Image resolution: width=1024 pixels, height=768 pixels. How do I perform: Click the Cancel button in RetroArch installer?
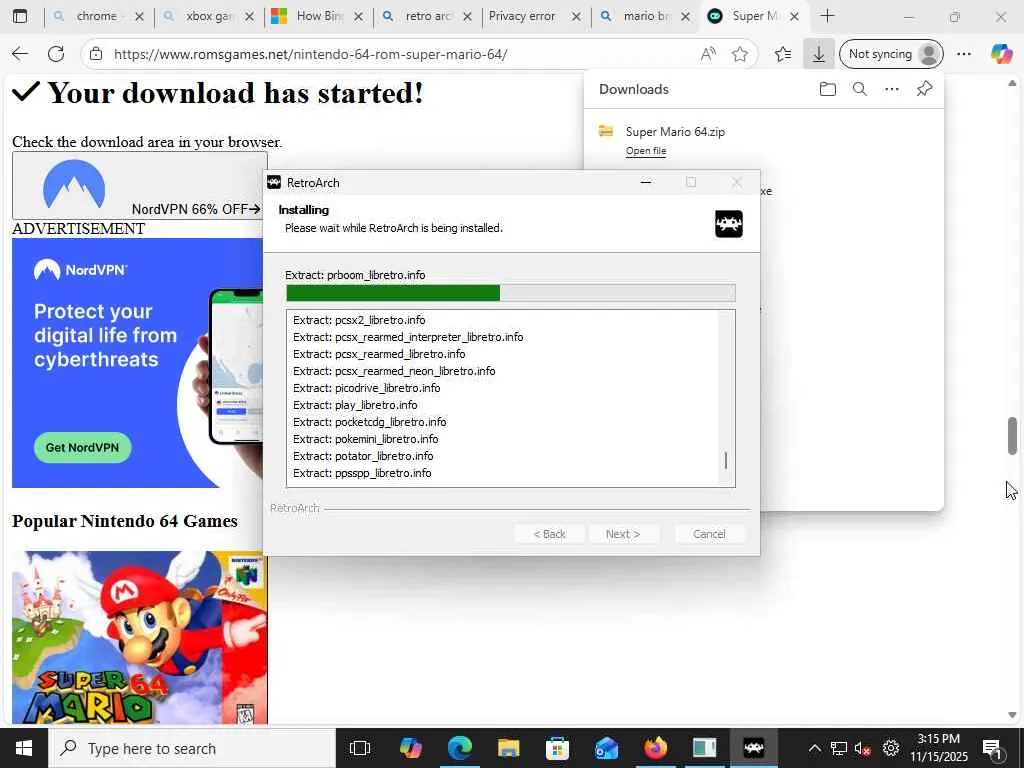pyautogui.click(x=709, y=534)
